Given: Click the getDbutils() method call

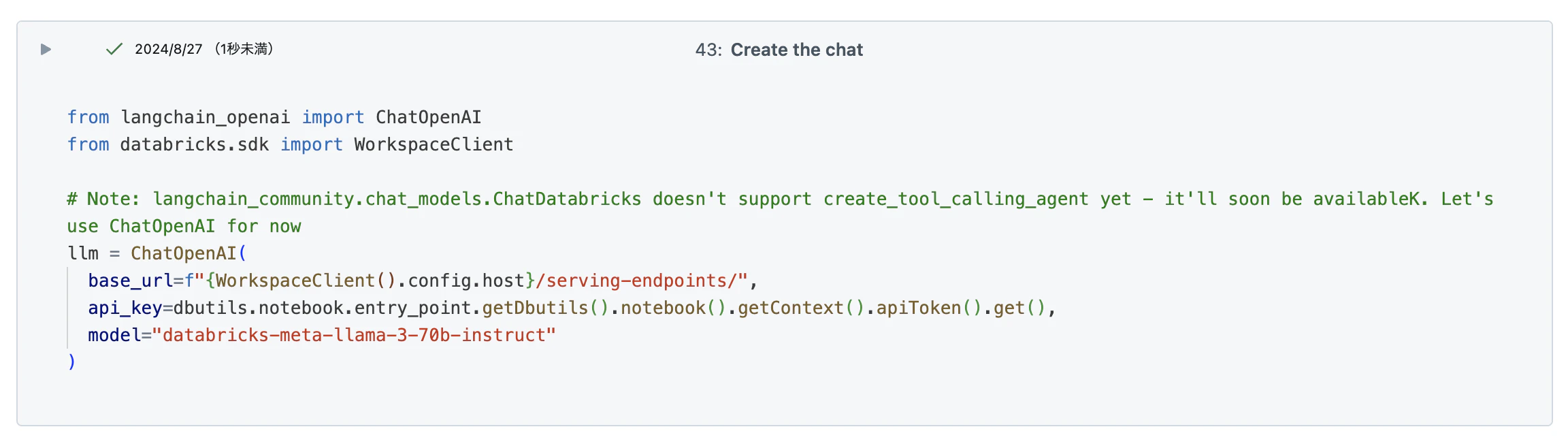Looking at the screenshot, I should 546,308.
